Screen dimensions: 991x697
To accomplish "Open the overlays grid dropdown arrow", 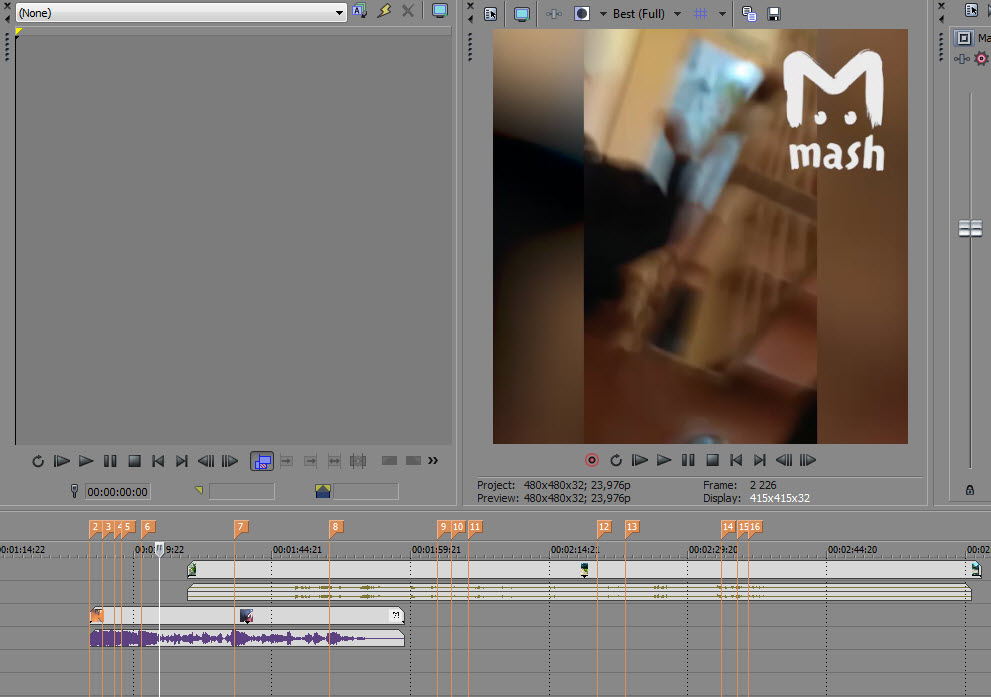I will click(x=722, y=14).
